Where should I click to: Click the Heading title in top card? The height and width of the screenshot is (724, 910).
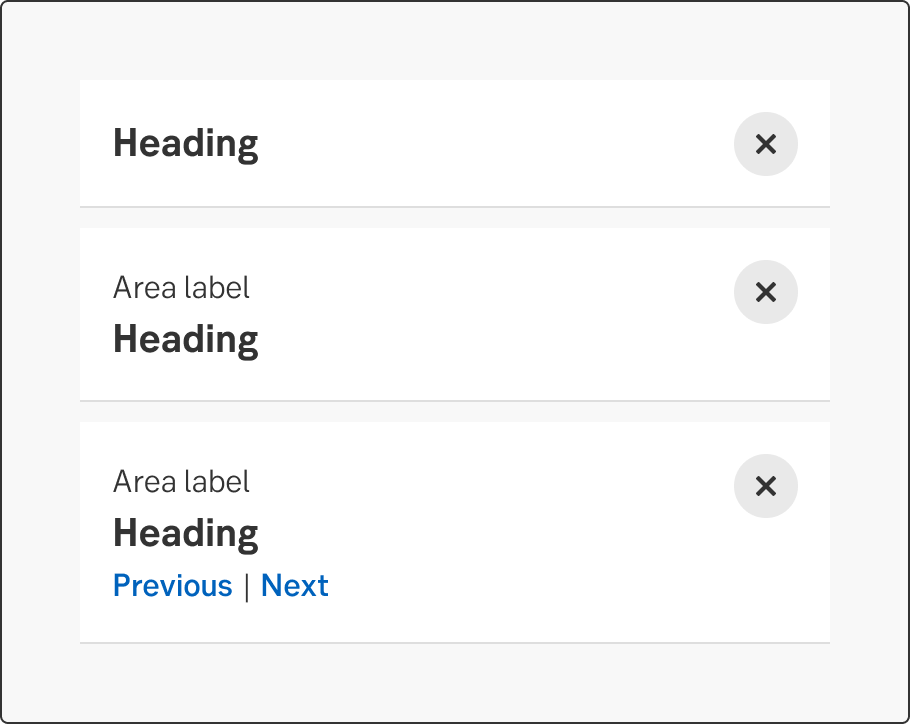pyautogui.click(x=185, y=143)
